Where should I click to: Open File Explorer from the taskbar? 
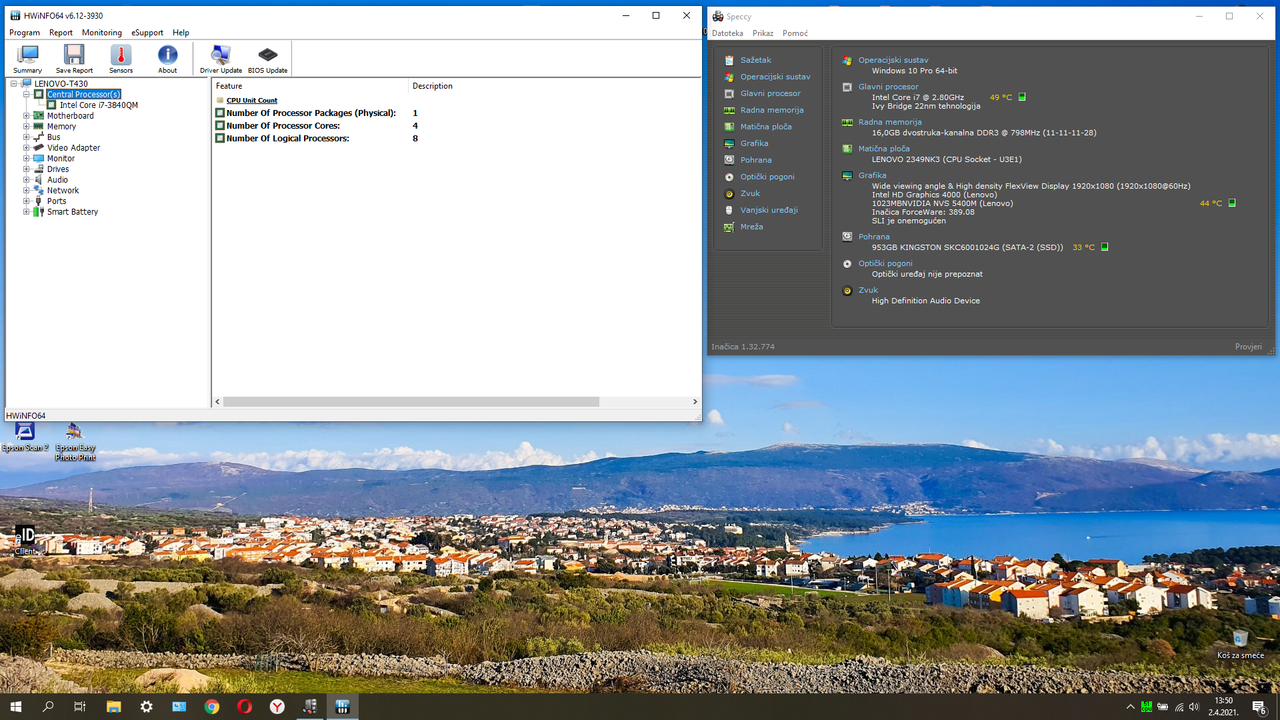[114, 706]
